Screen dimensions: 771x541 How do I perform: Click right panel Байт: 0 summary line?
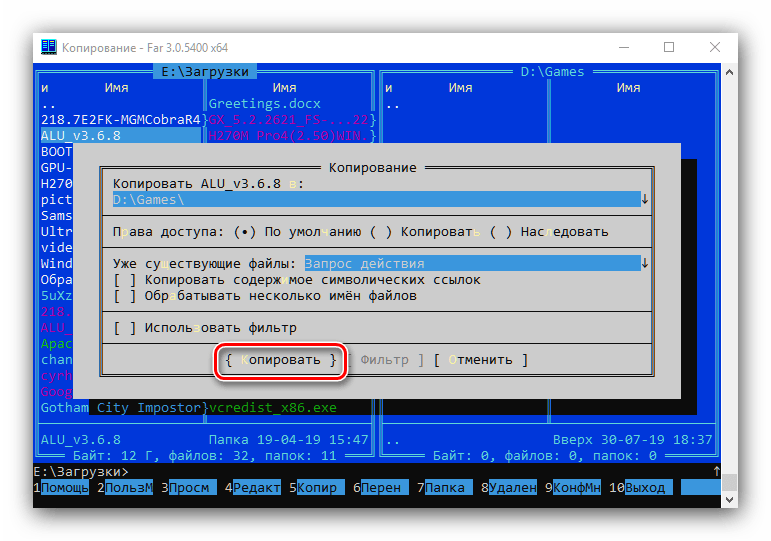[x=544, y=456]
